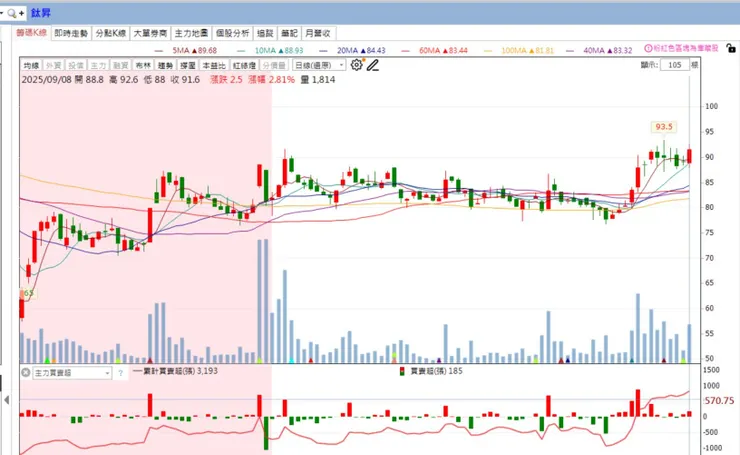The height and width of the screenshot is (455, 740).
Task: Click the 2025/09/08 date in quote line
Action: pos(46,79)
